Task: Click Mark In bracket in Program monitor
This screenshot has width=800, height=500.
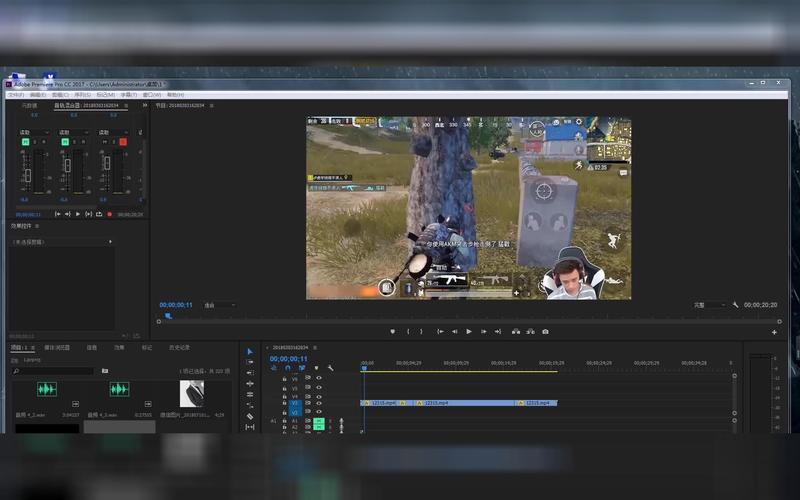Action: (x=408, y=332)
